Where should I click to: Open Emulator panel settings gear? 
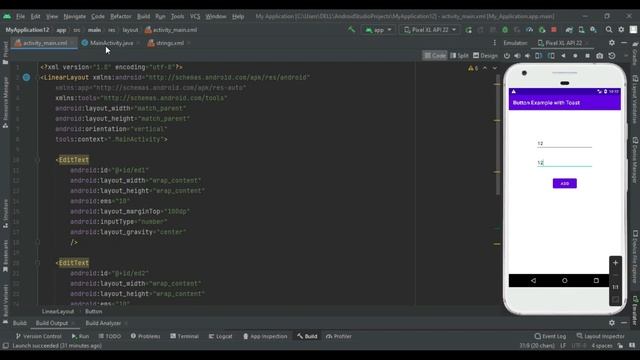[x=611, y=42]
